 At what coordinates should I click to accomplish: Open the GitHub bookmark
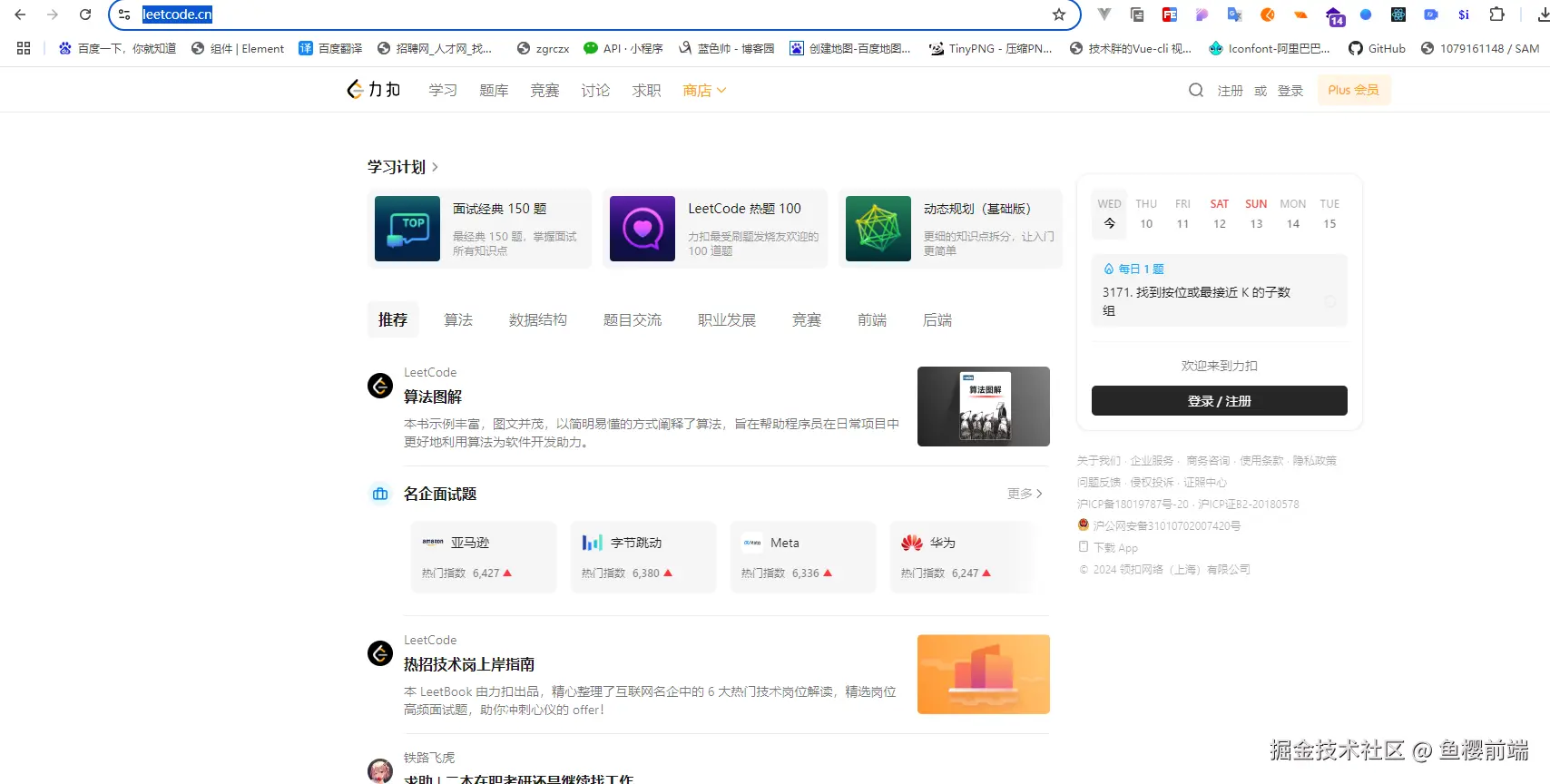click(1377, 48)
